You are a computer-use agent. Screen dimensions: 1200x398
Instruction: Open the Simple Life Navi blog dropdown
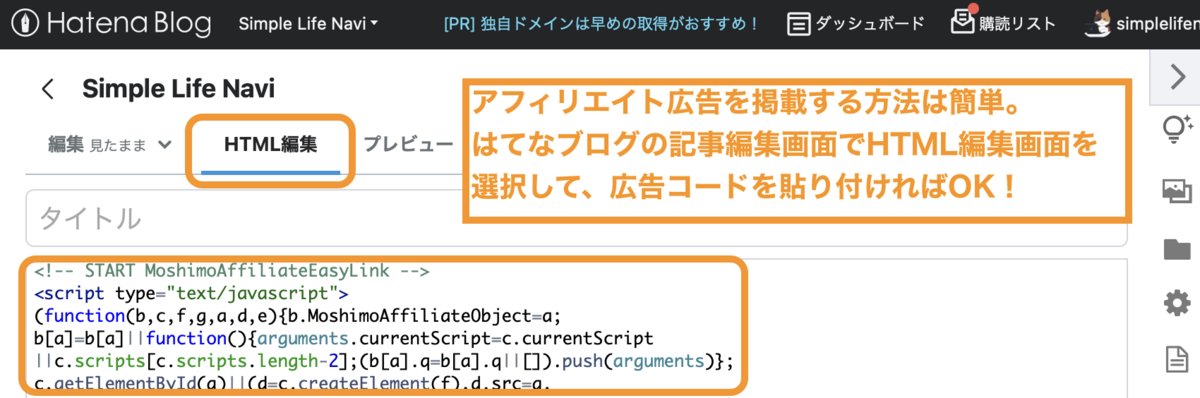[308, 23]
